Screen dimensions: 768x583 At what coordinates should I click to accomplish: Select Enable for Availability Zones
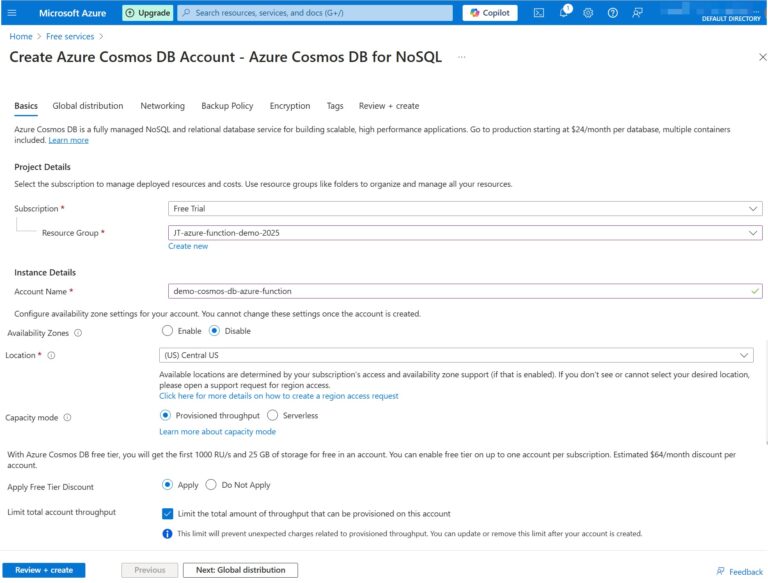coord(167,331)
